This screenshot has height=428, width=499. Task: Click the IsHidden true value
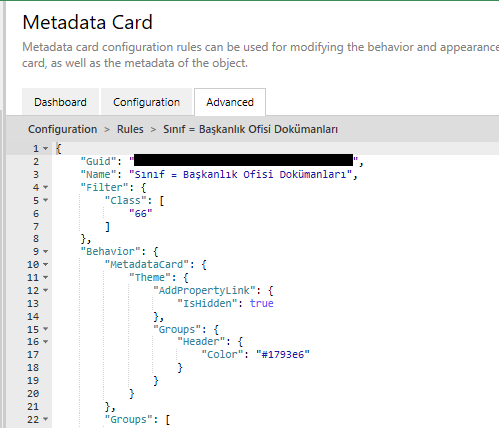tap(262, 303)
